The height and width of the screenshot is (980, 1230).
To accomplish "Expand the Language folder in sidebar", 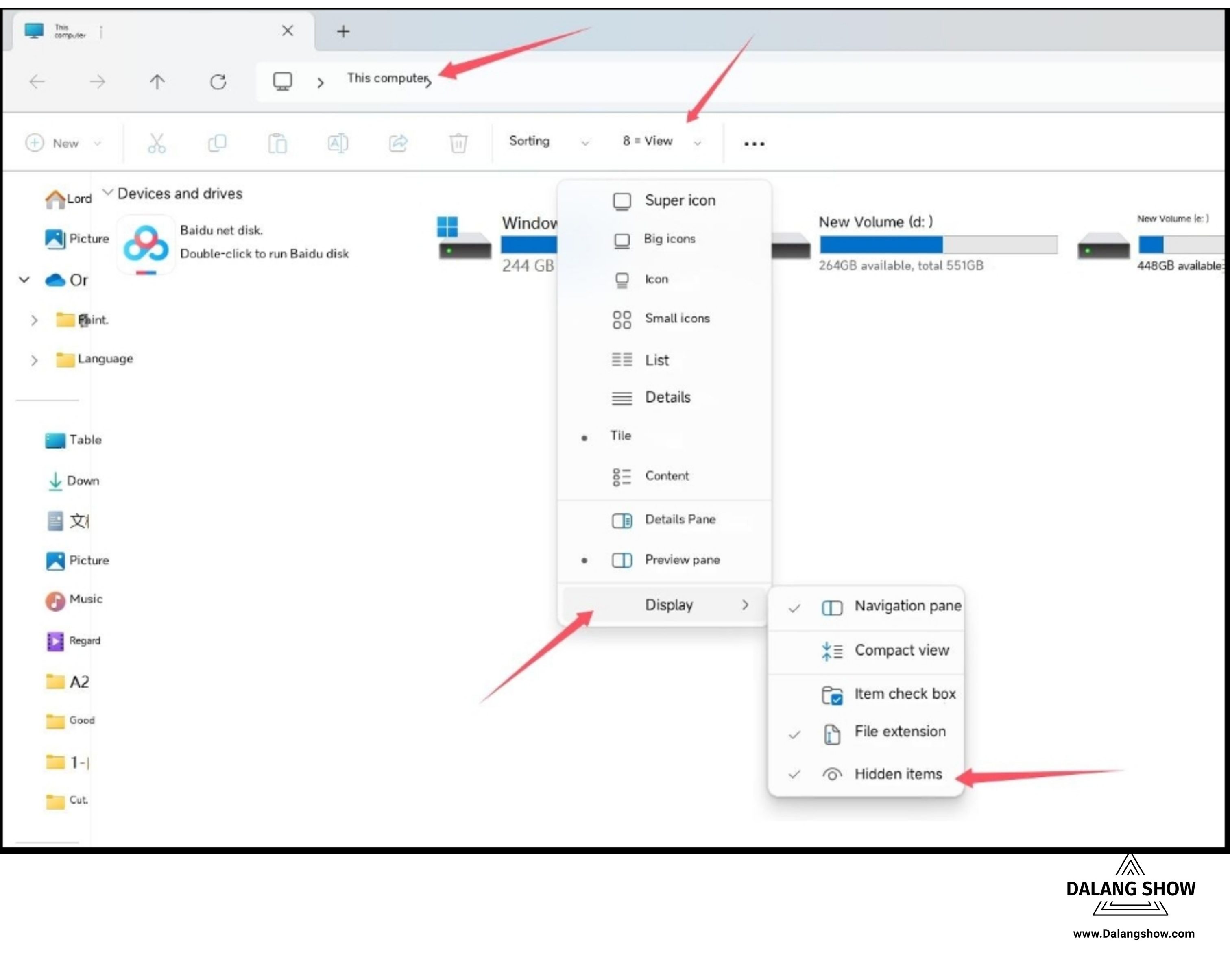I will point(34,361).
